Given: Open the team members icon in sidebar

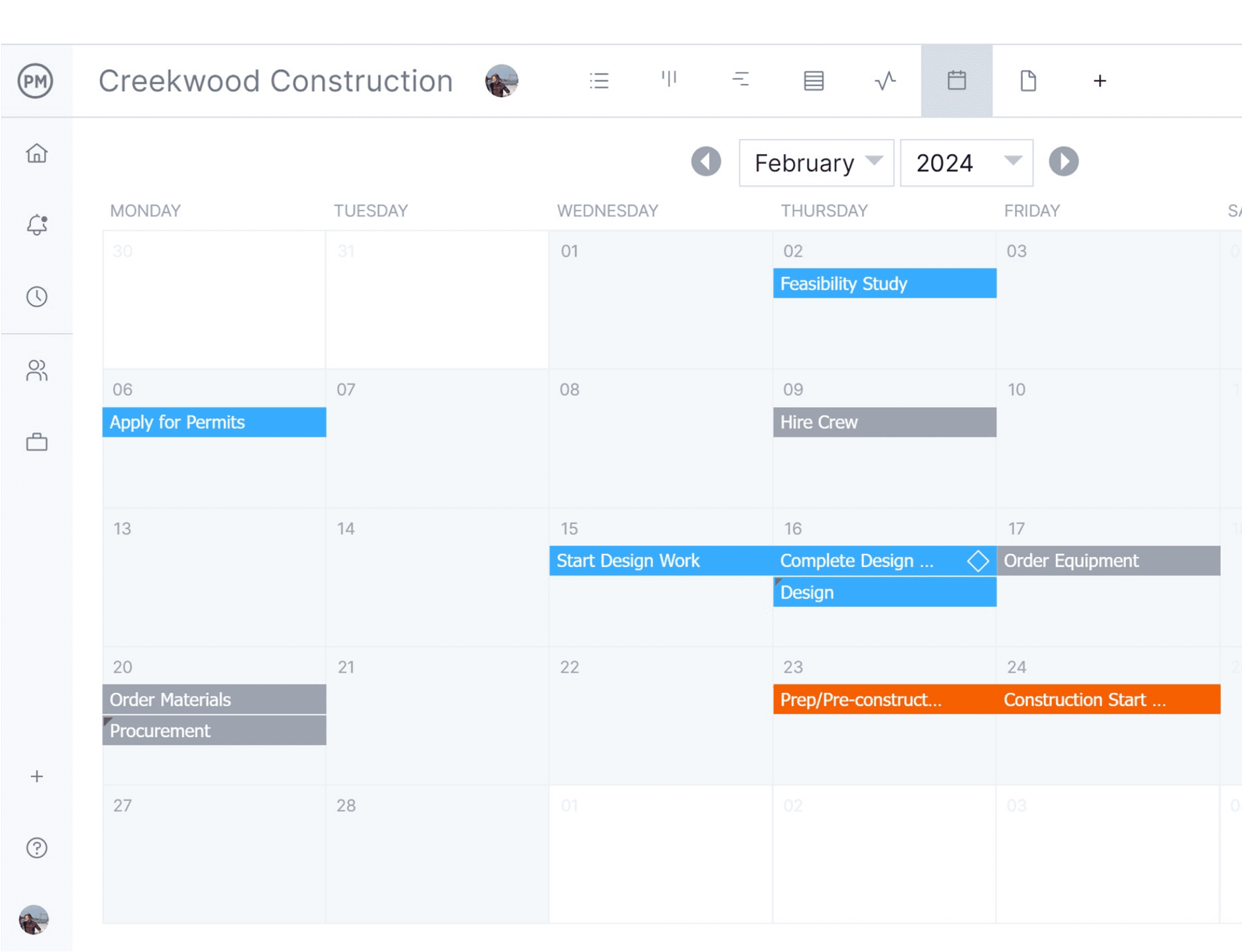Looking at the screenshot, I should (37, 371).
